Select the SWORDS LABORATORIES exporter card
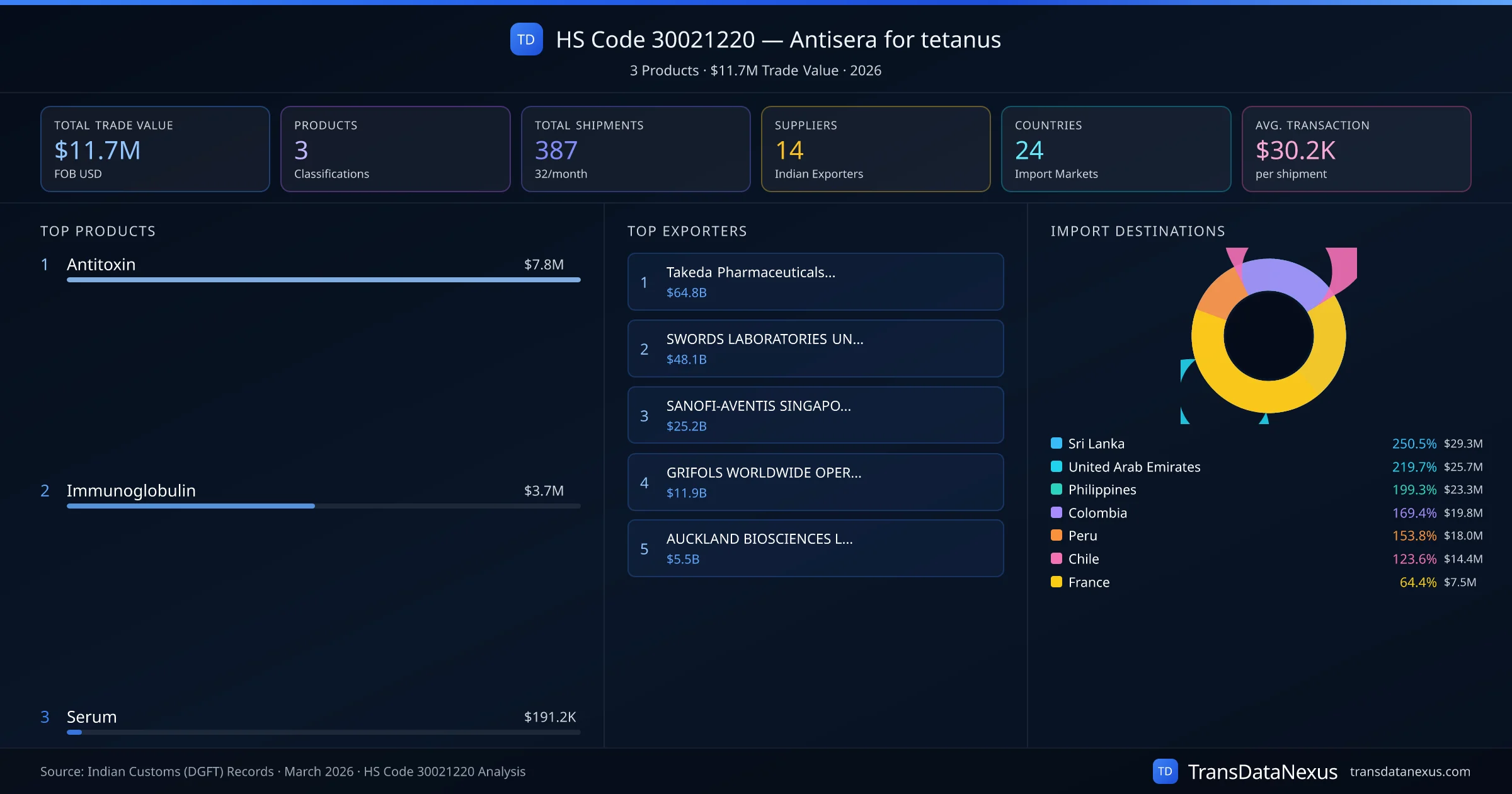Image resolution: width=1512 pixels, height=794 pixels. [815, 348]
